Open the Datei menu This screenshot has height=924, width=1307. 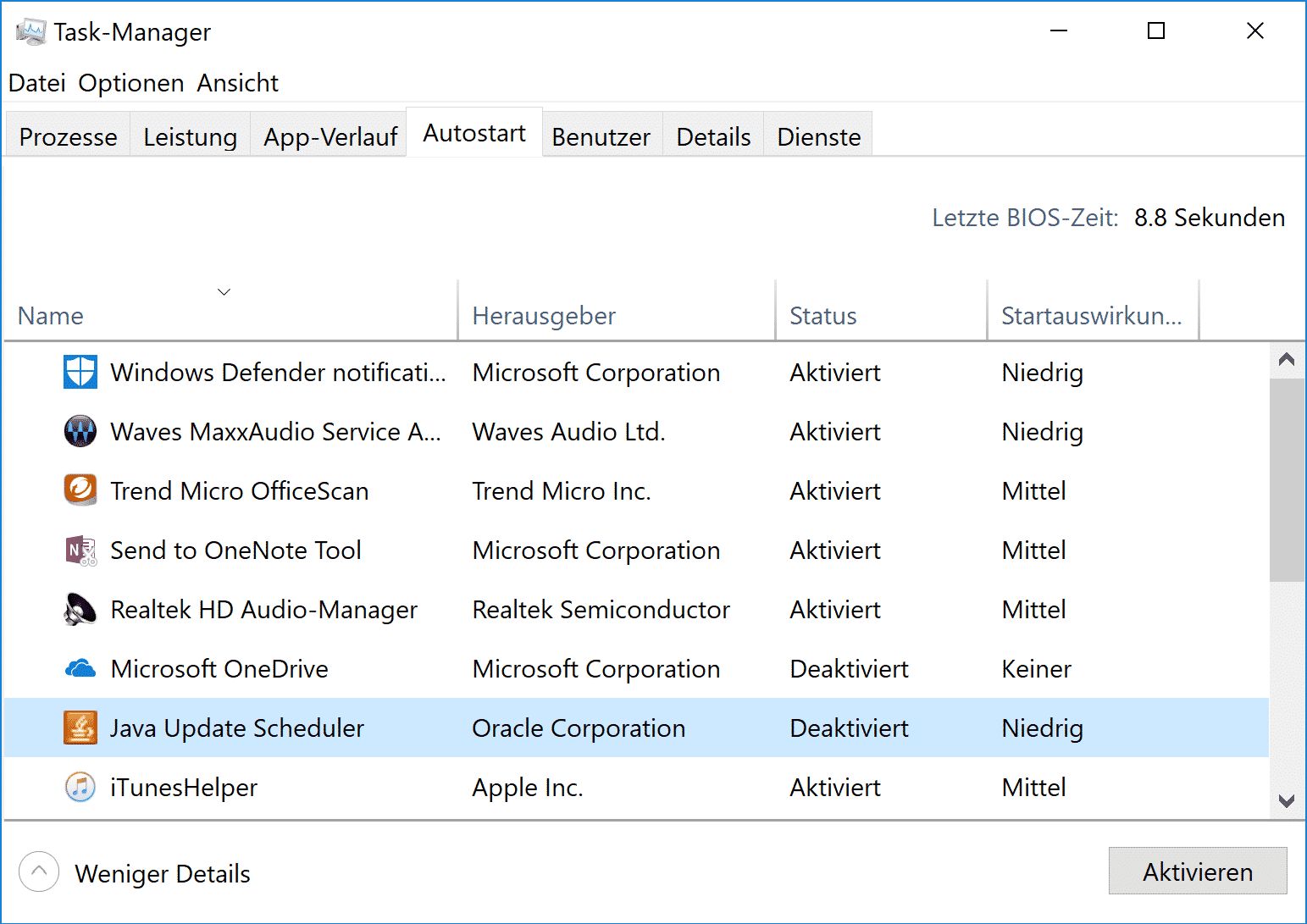click(x=37, y=83)
